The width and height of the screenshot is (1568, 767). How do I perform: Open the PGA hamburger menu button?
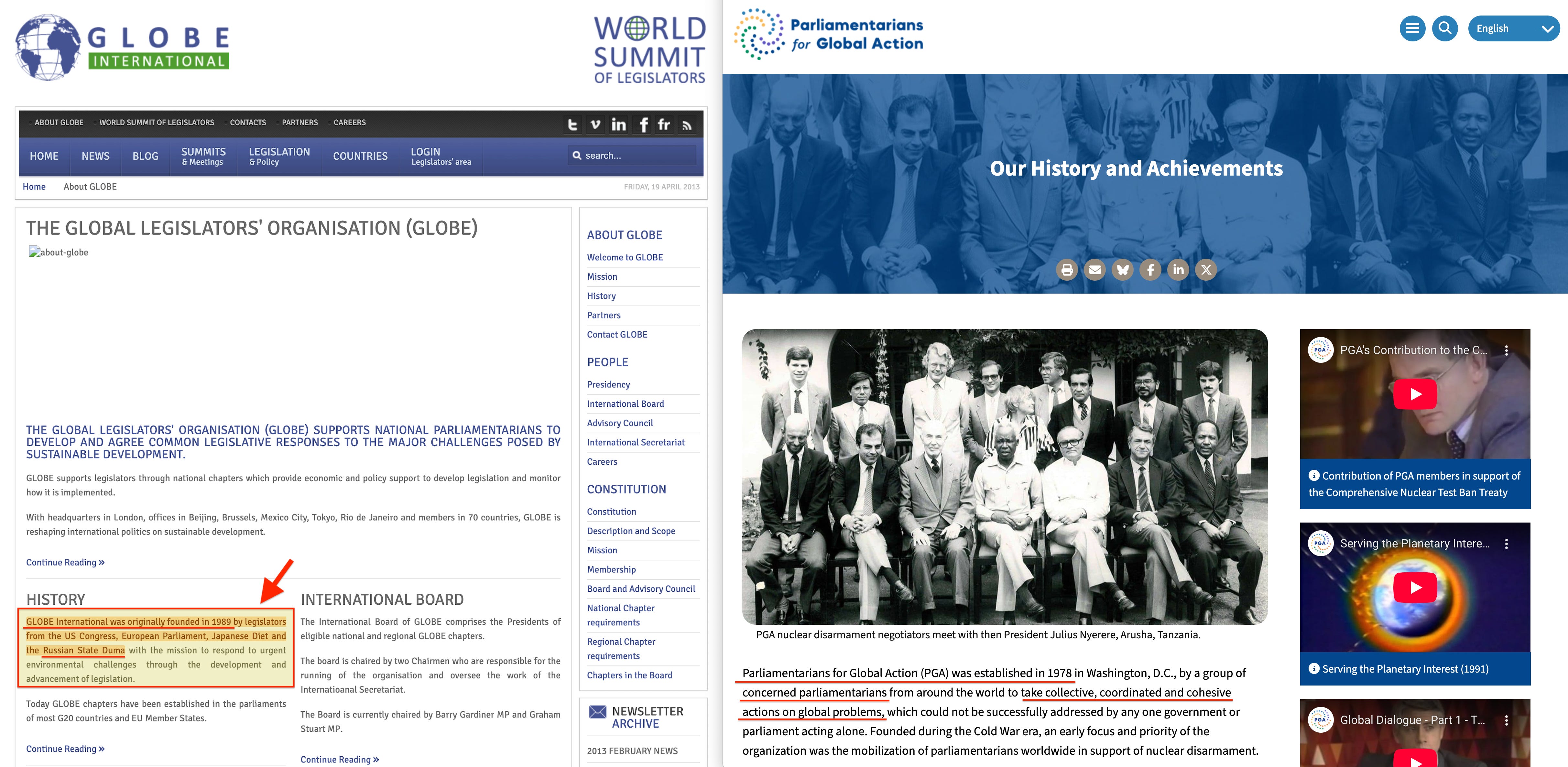(x=1412, y=28)
